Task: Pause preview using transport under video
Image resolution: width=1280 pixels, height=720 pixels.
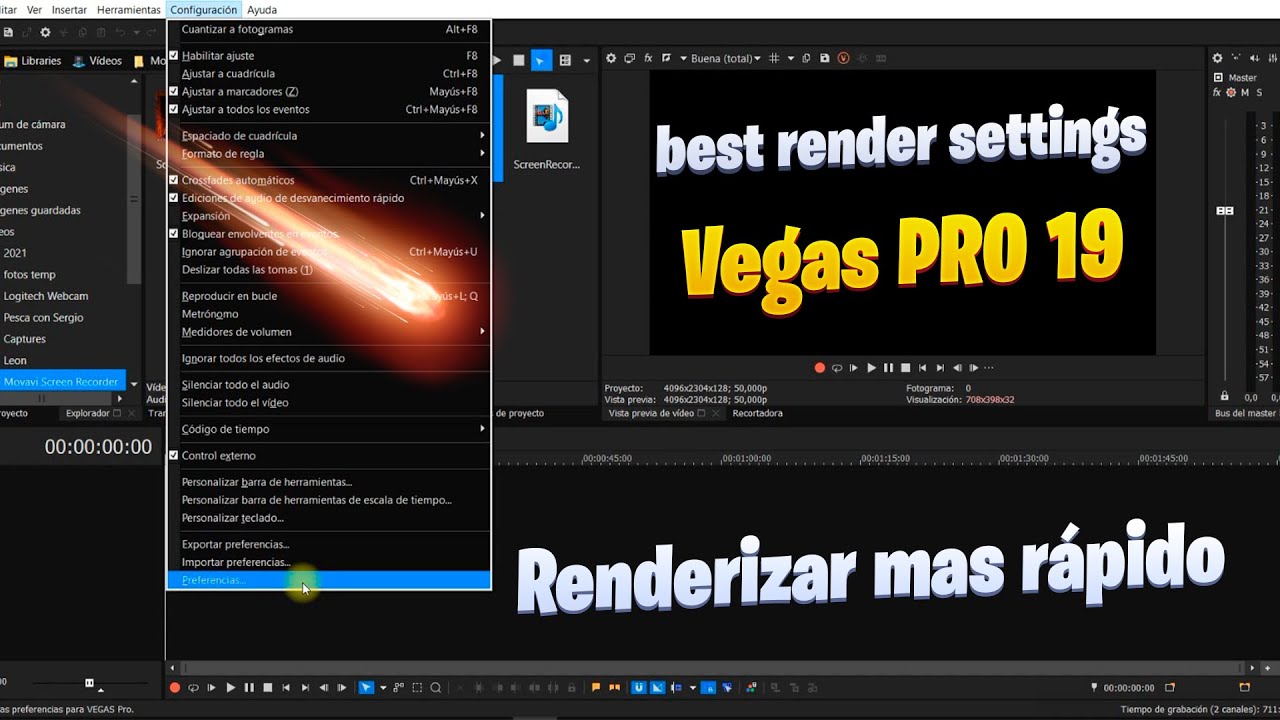Action: pos(888,368)
